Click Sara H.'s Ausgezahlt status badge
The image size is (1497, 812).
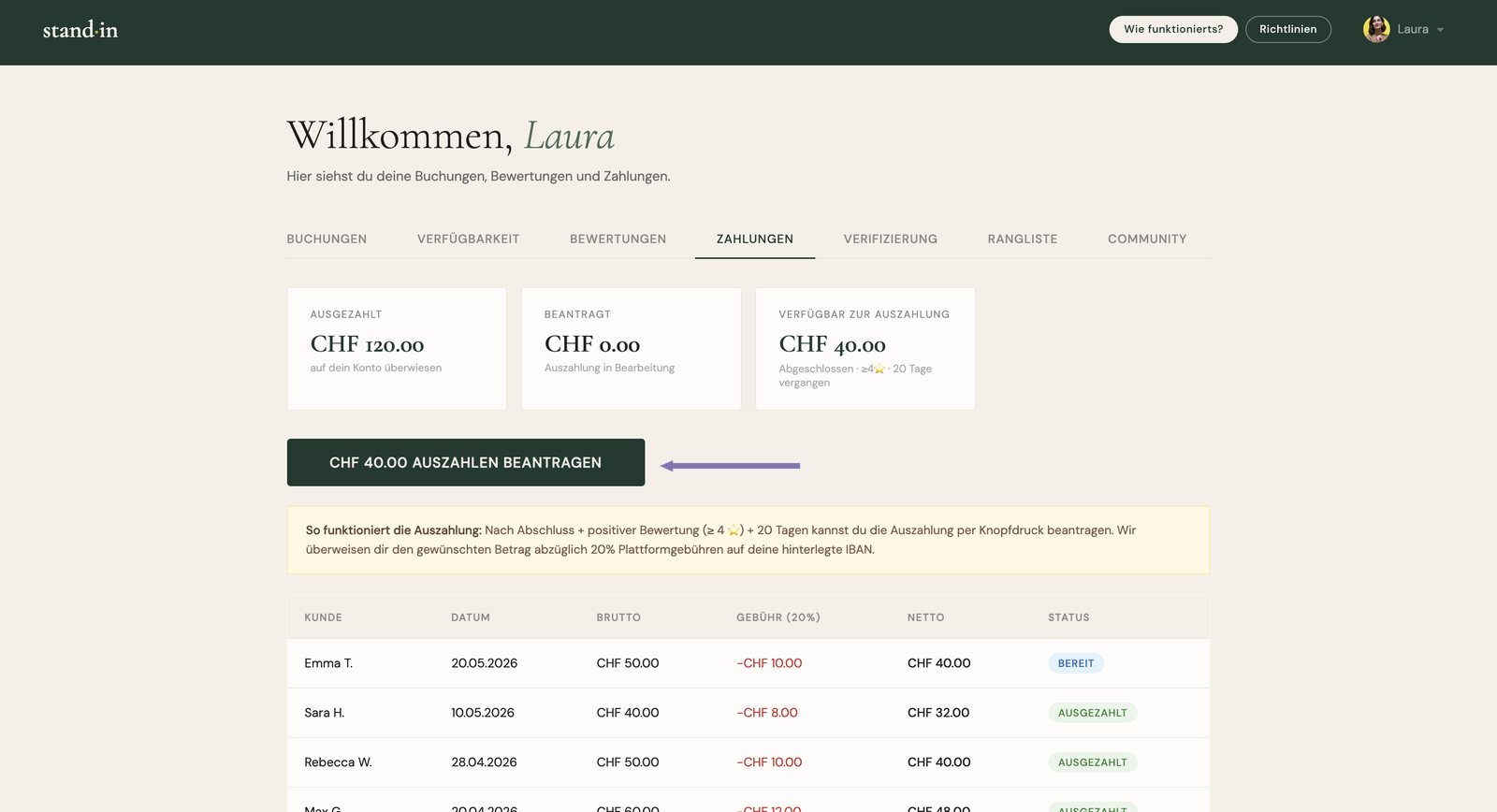[x=1093, y=713]
